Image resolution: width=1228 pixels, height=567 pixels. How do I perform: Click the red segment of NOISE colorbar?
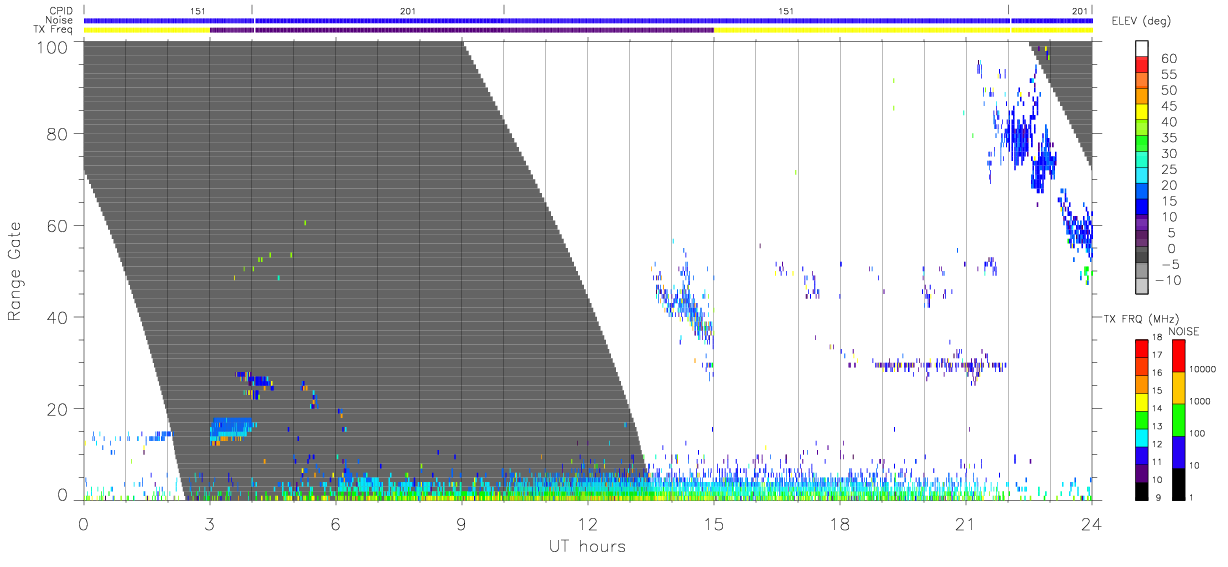(x=1179, y=356)
